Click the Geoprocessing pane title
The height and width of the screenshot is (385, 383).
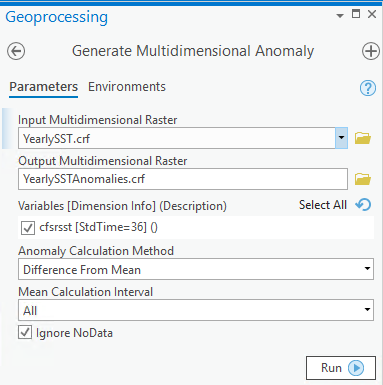(x=57, y=17)
